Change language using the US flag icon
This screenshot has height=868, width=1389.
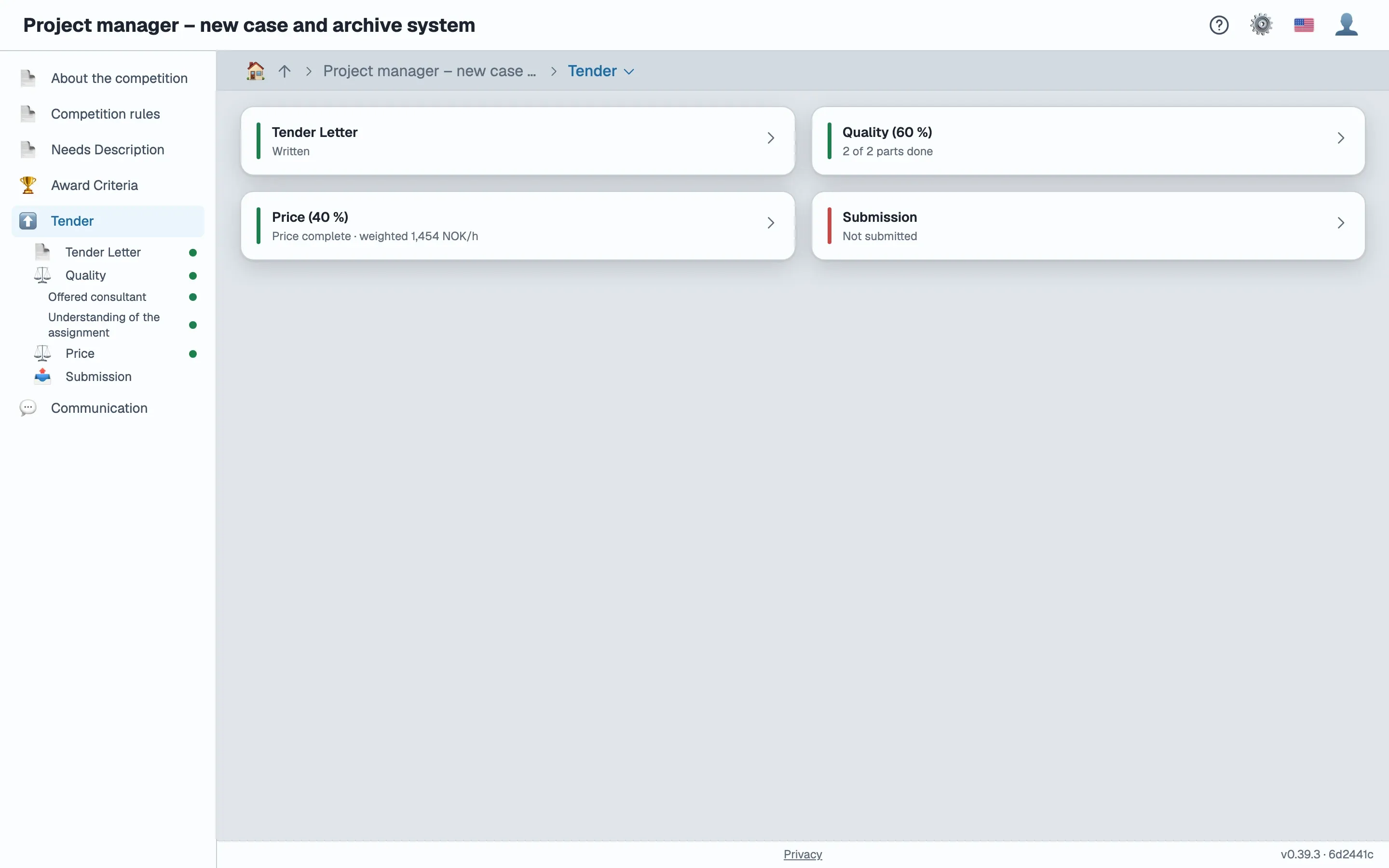click(1304, 25)
